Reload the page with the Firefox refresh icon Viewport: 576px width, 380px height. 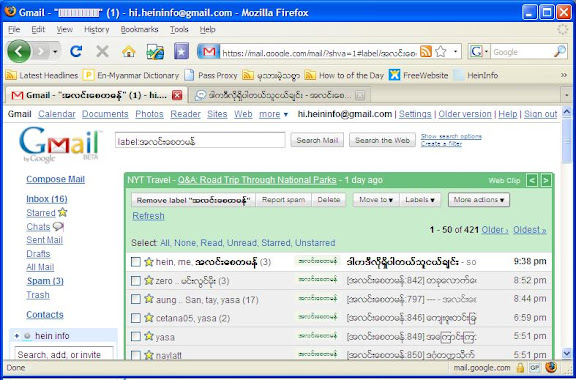point(76,51)
